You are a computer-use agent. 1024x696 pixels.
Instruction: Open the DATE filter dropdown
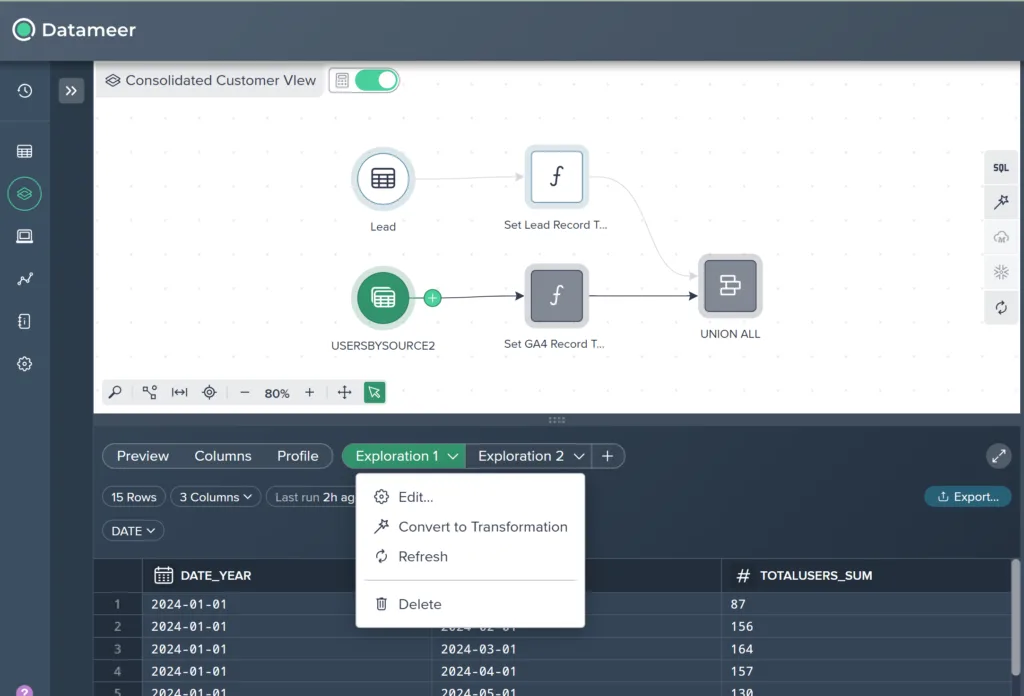tap(133, 531)
